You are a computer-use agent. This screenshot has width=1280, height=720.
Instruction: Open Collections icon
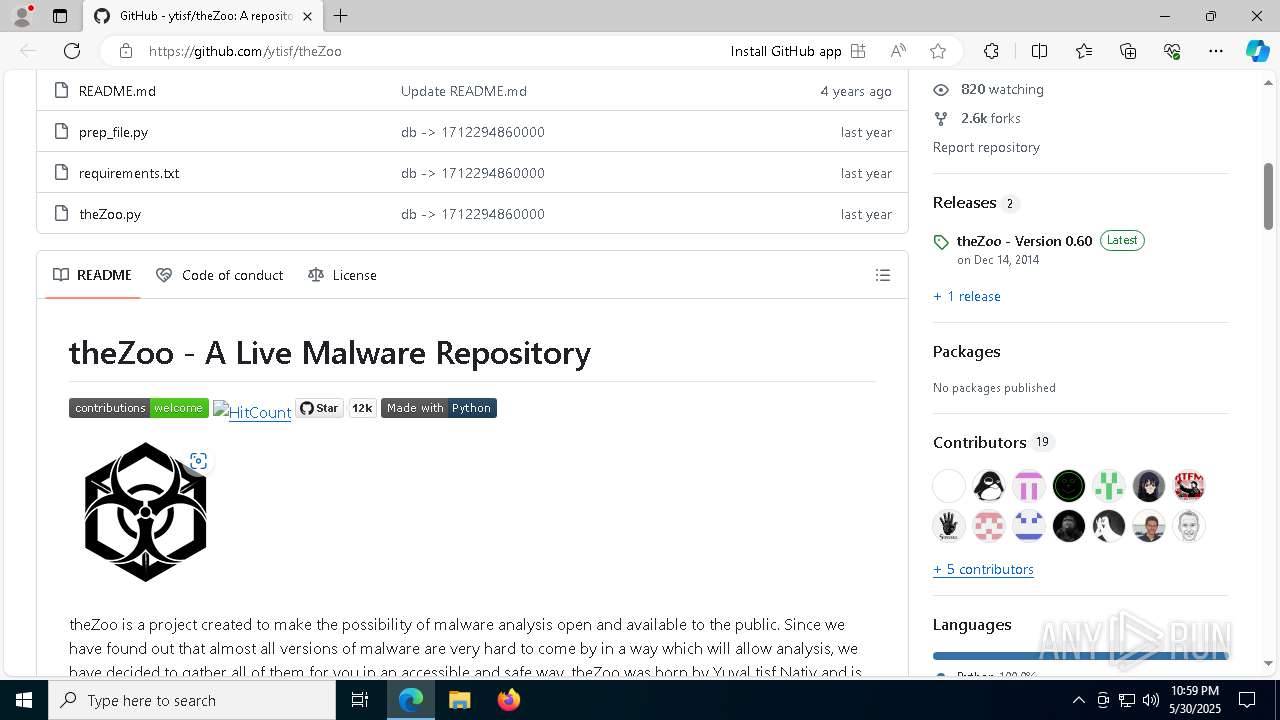pyautogui.click(x=1128, y=51)
